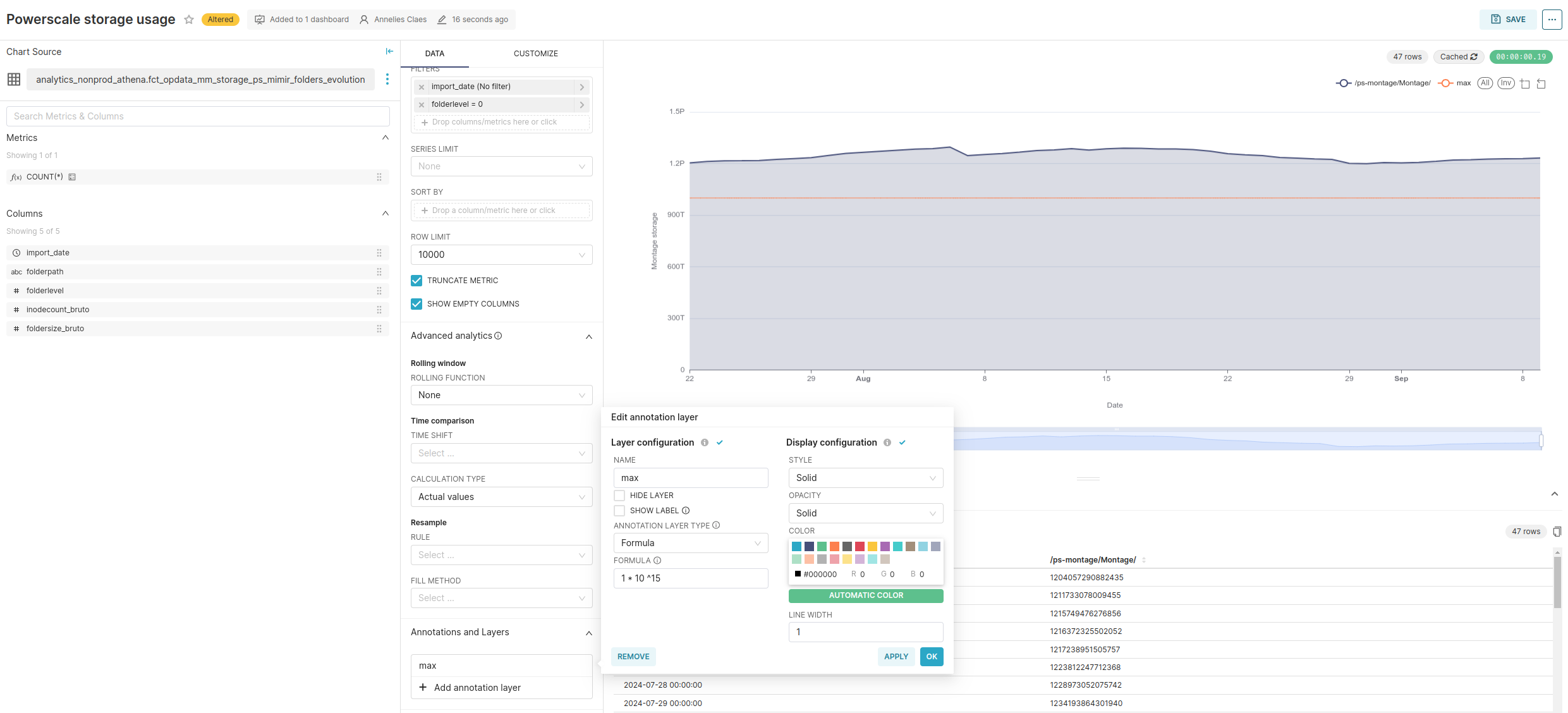Switch to the CUSTOMIZE tab
Viewport: 1568px width, 713px height.
pyautogui.click(x=536, y=54)
